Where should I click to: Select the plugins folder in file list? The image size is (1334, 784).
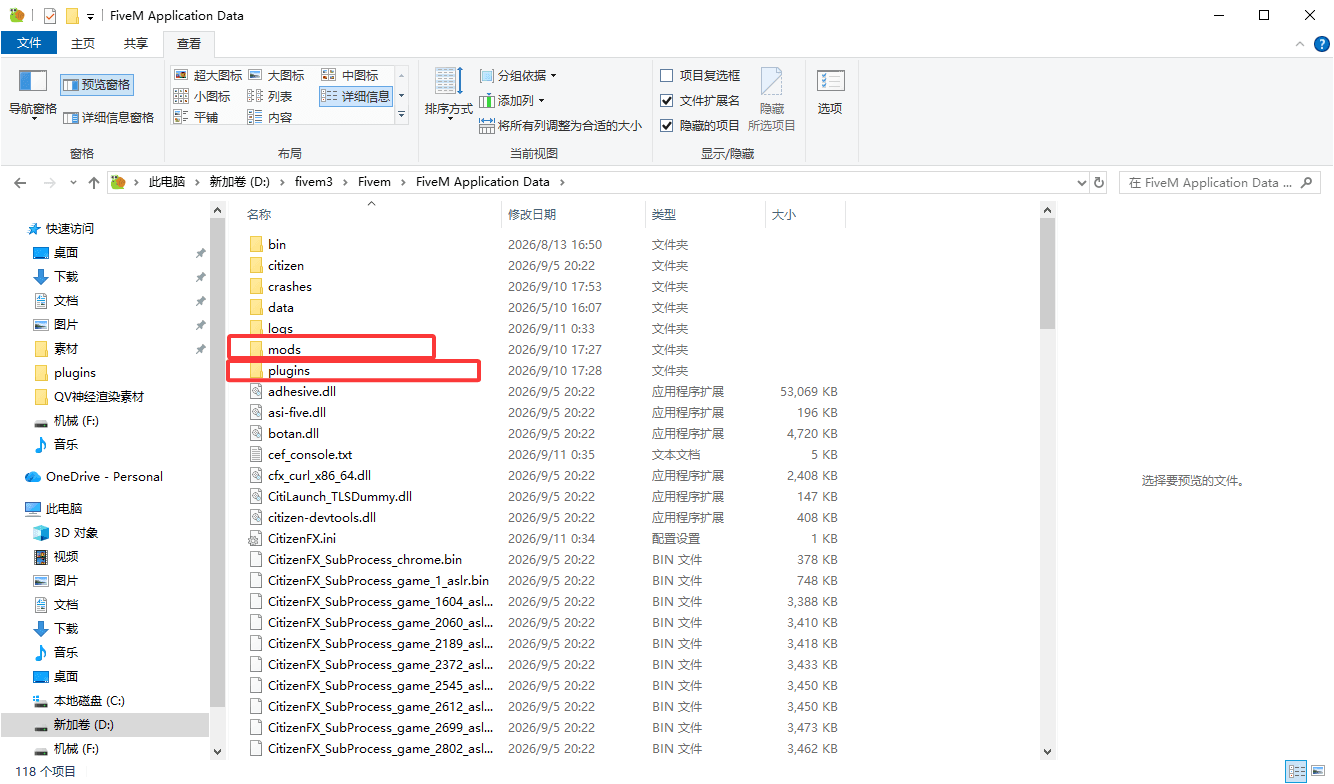(289, 370)
